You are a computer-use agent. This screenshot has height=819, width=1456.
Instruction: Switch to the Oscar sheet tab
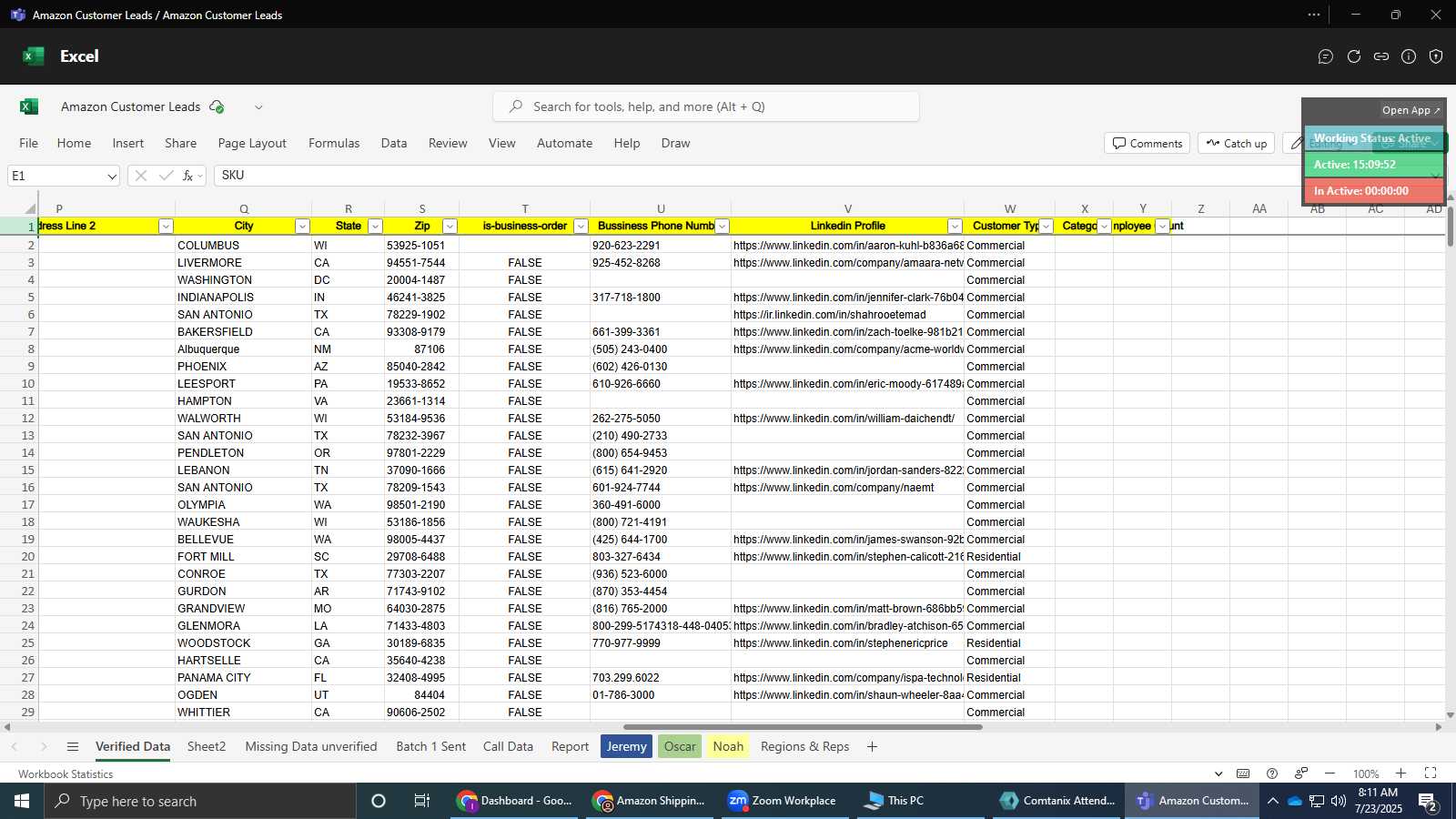pos(680,746)
